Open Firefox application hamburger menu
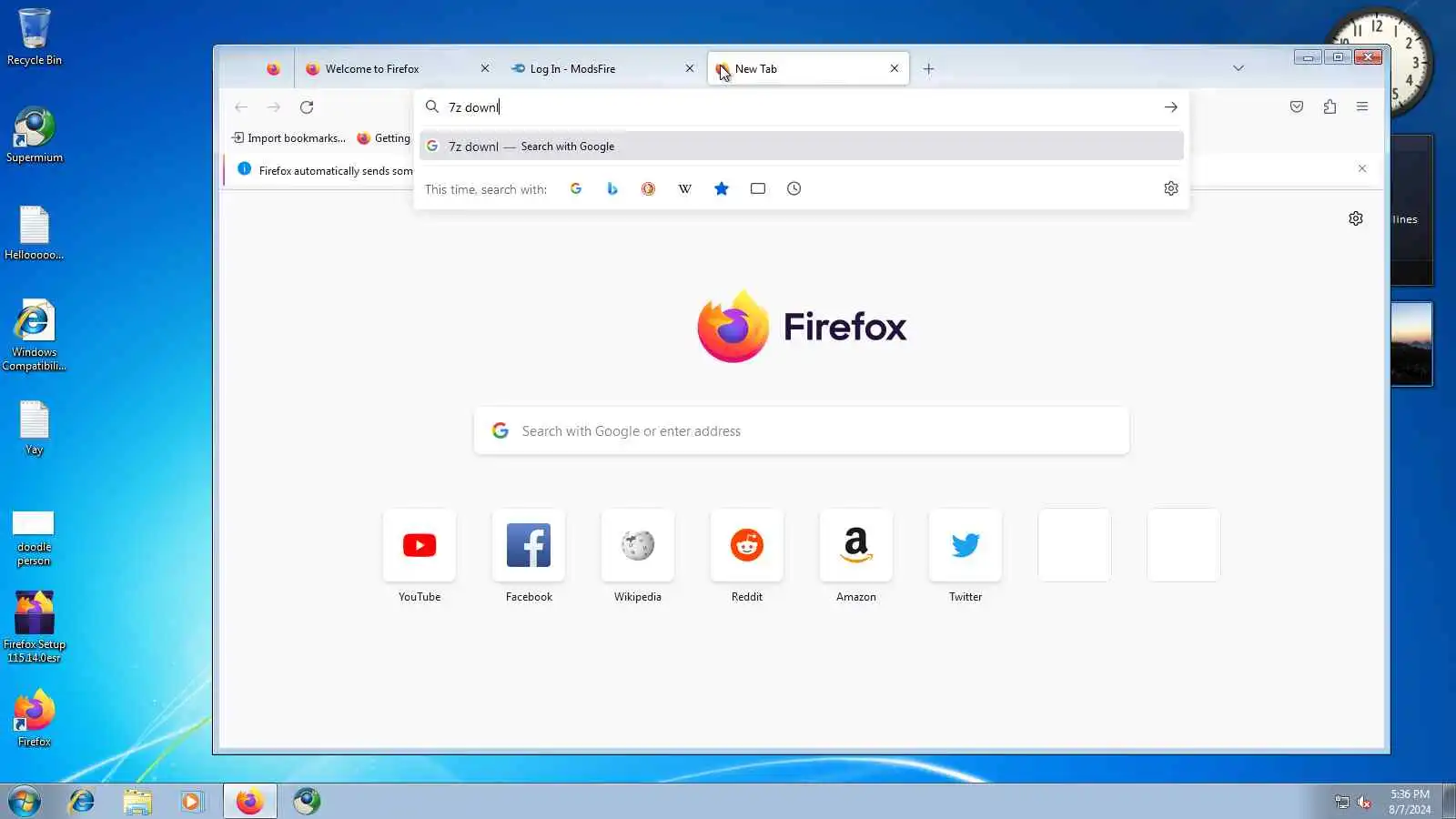This screenshot has width=1456, height=819. point(1362,106)
